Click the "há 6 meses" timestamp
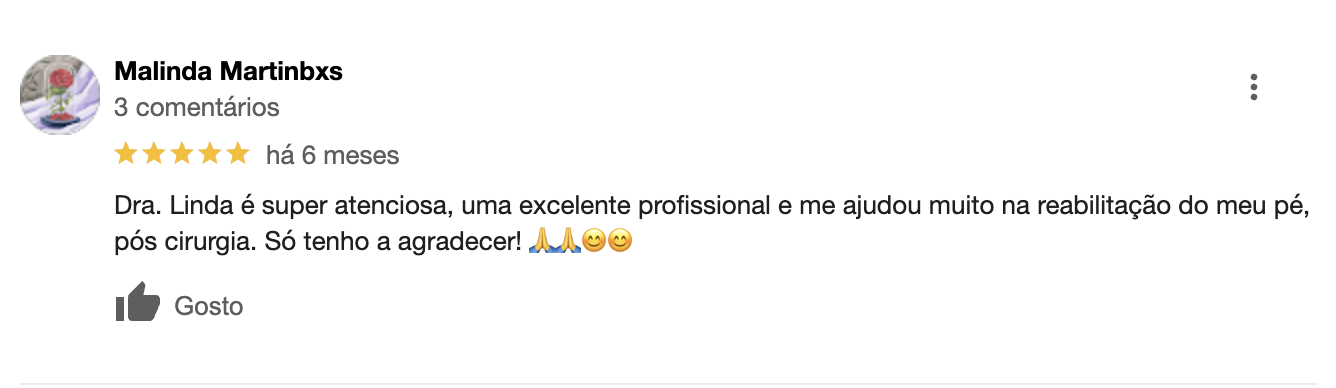 pyautogui.click(x=333, y=155)
